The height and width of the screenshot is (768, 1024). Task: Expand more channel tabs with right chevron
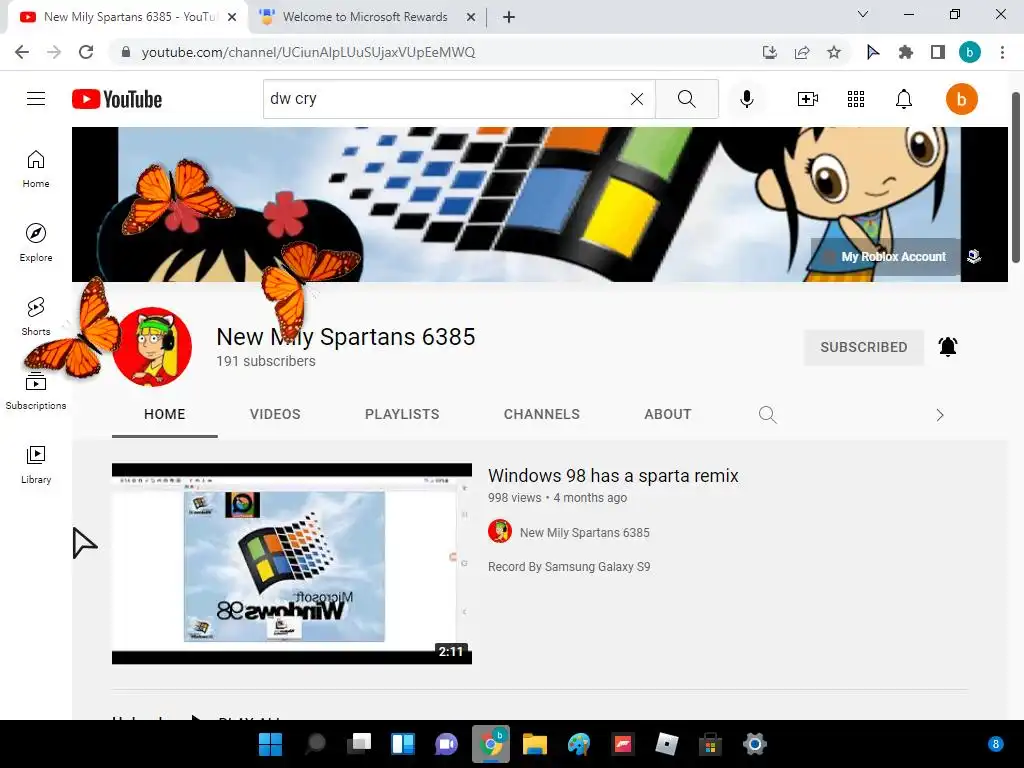[940, 415]
